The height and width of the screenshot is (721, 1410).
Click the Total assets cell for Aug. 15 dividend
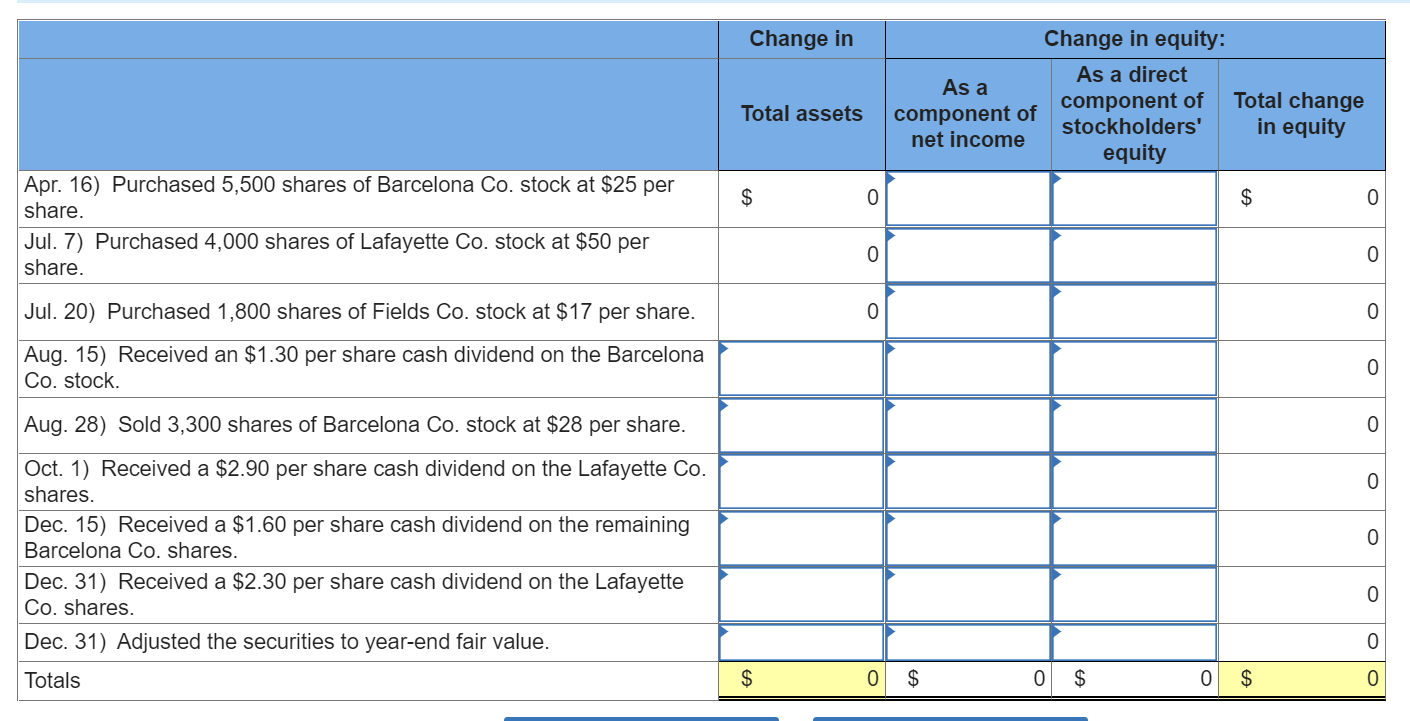[x=800, y=368]
